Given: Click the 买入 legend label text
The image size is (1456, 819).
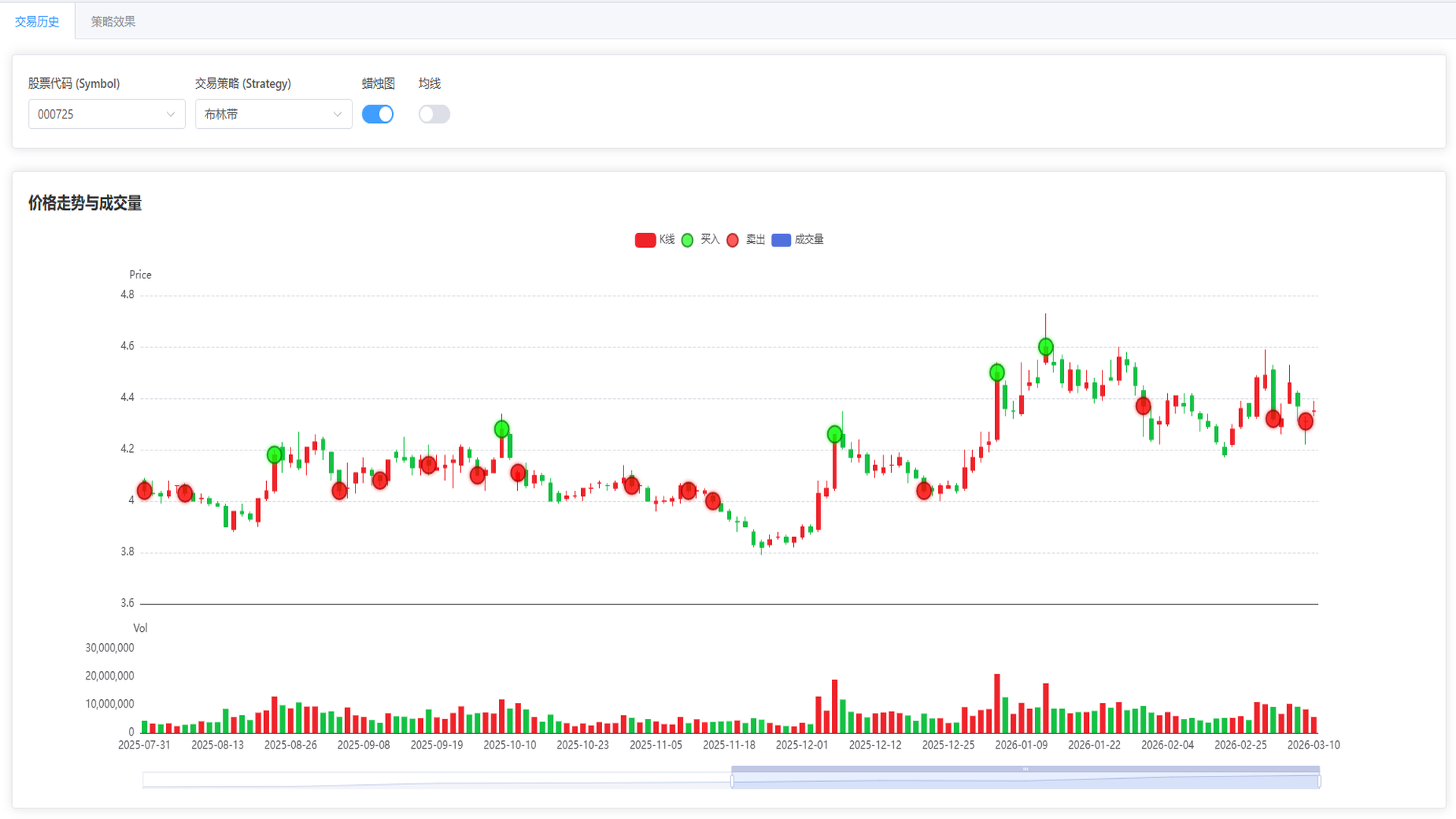Looking at the screenshot, I should pos(710,240).
